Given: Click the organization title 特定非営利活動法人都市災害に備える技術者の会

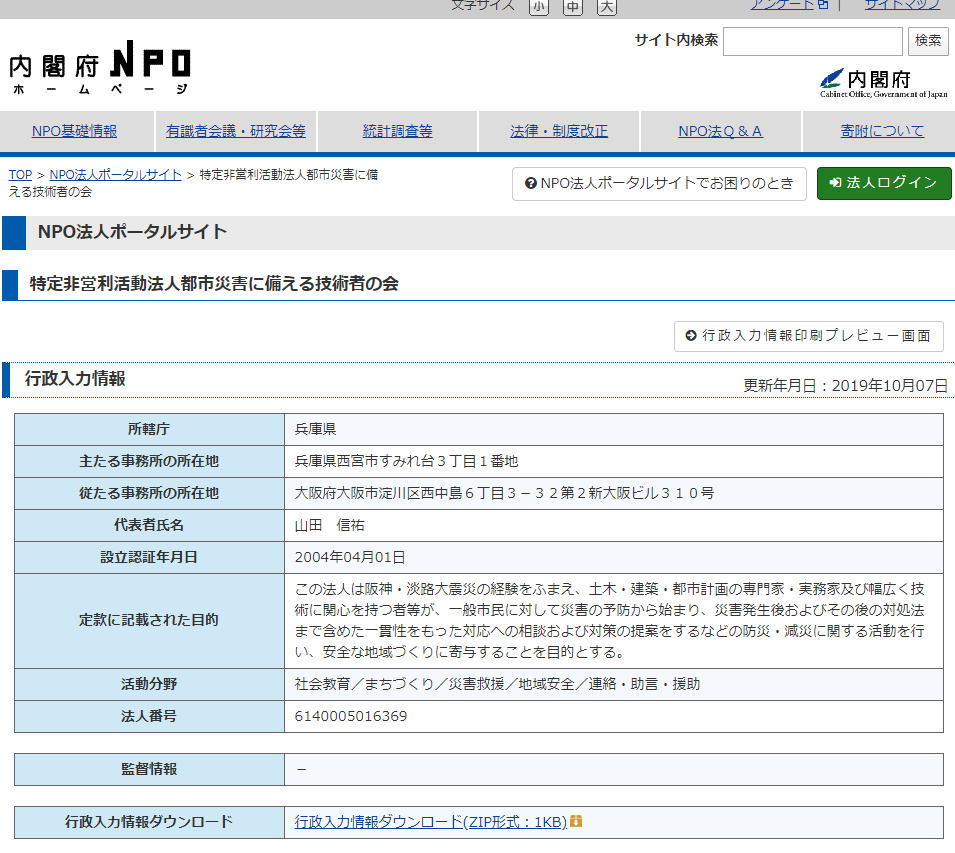Looking at the screenshot, I should [214, 284].
